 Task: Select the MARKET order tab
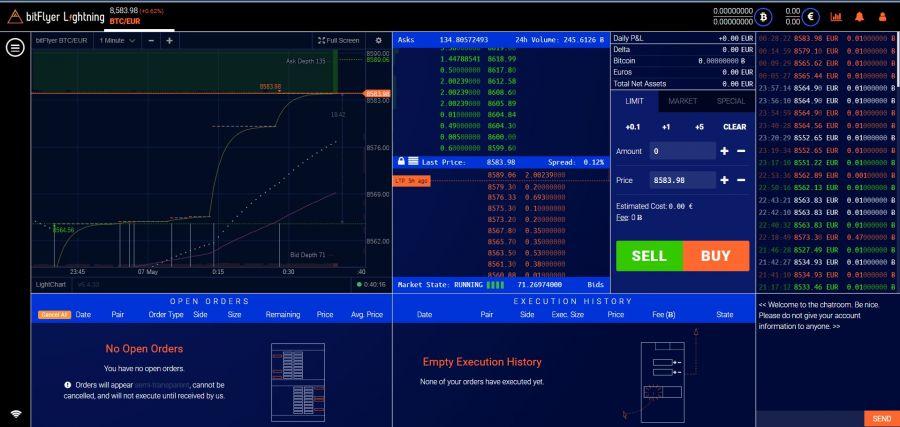point(682,101)
